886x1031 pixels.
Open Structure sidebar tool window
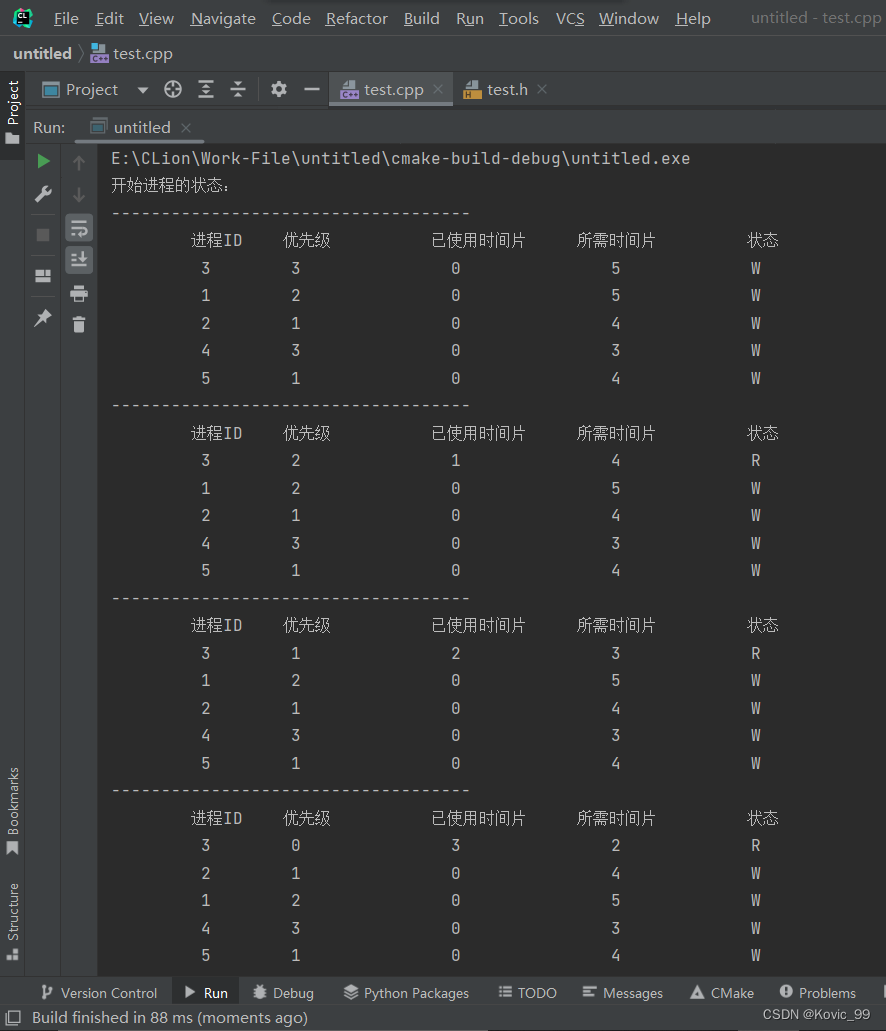[12, 921]
